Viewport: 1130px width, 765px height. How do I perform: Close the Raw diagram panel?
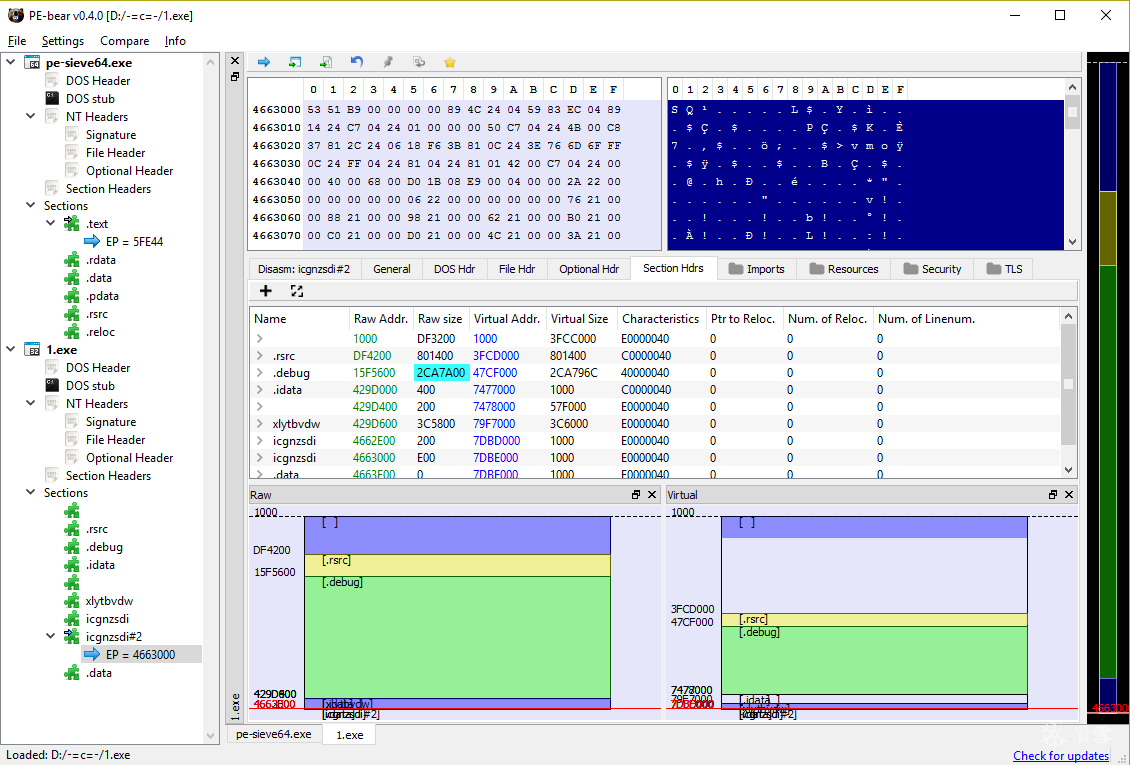pyautogui.click(x=652, y=495)
